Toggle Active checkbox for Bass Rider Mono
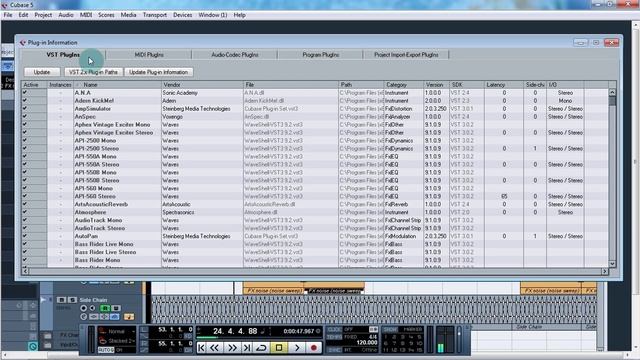The image size is (640, 360). (25, 260)
